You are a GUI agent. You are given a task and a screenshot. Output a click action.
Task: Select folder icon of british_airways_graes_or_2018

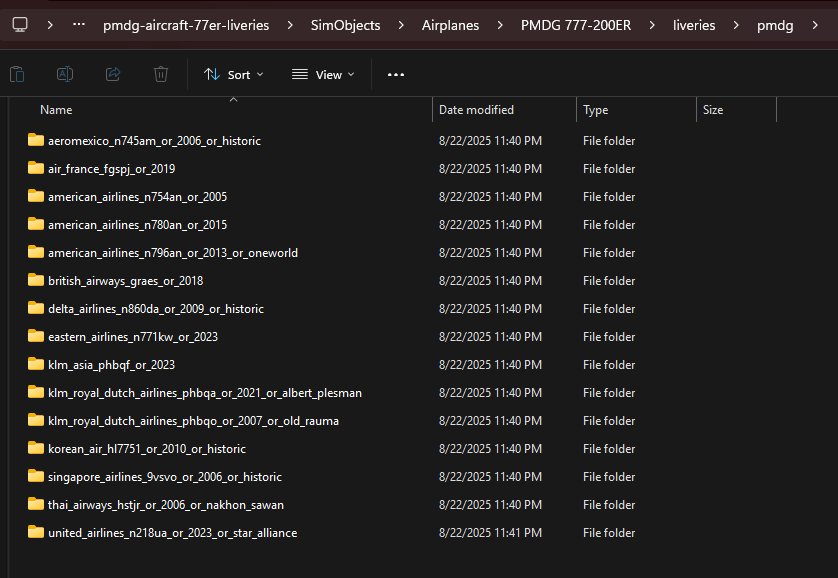36,280
